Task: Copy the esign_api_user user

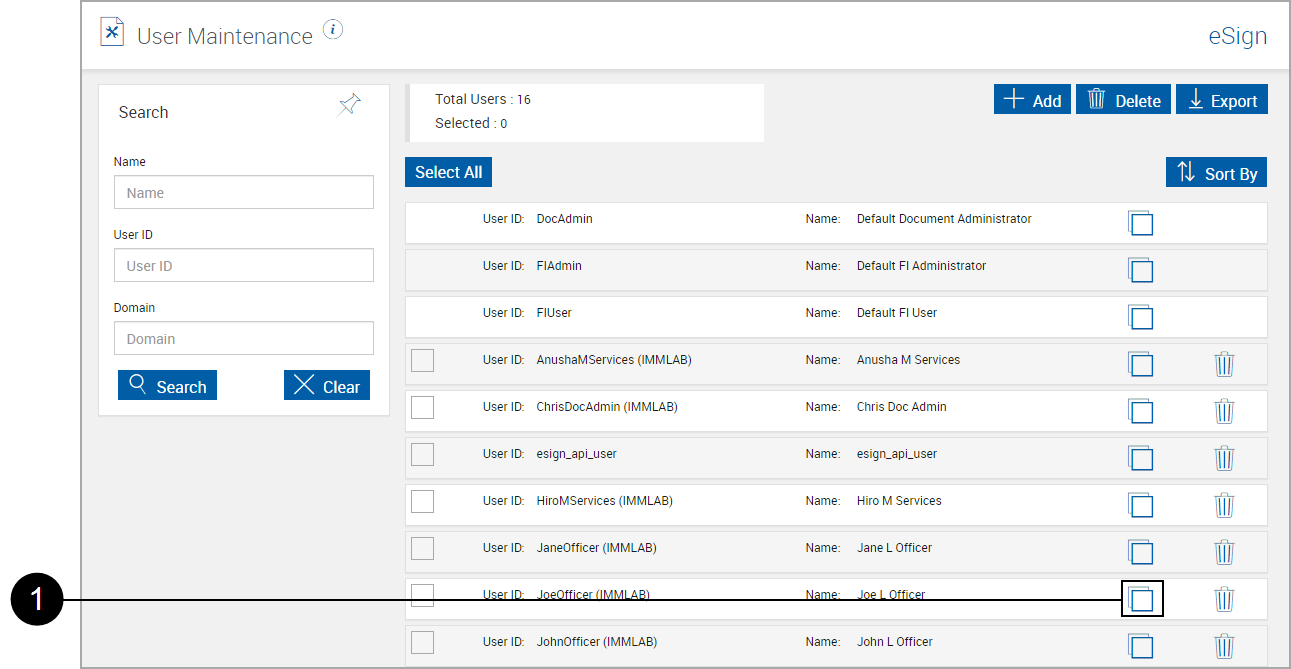Action: click(1140, 458)
